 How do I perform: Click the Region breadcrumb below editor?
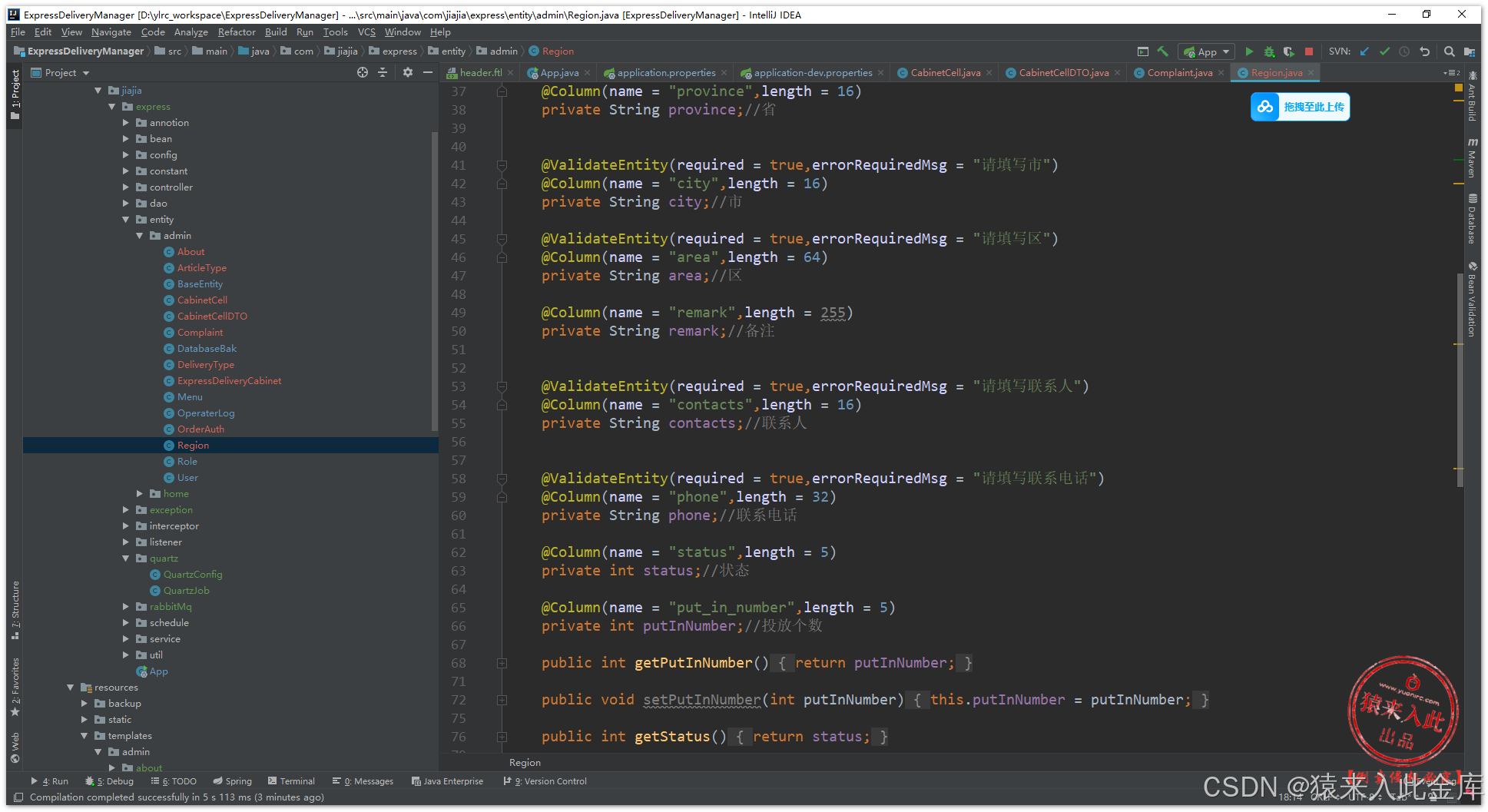point(525,763)
